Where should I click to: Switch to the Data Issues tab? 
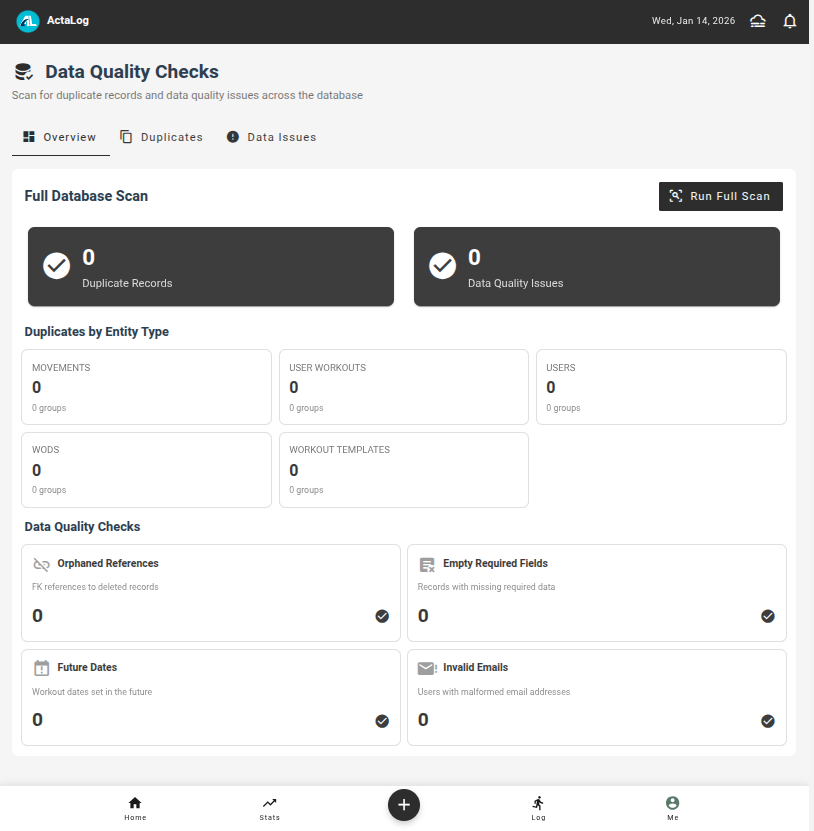pyautogui.click(x=271, y=137)
